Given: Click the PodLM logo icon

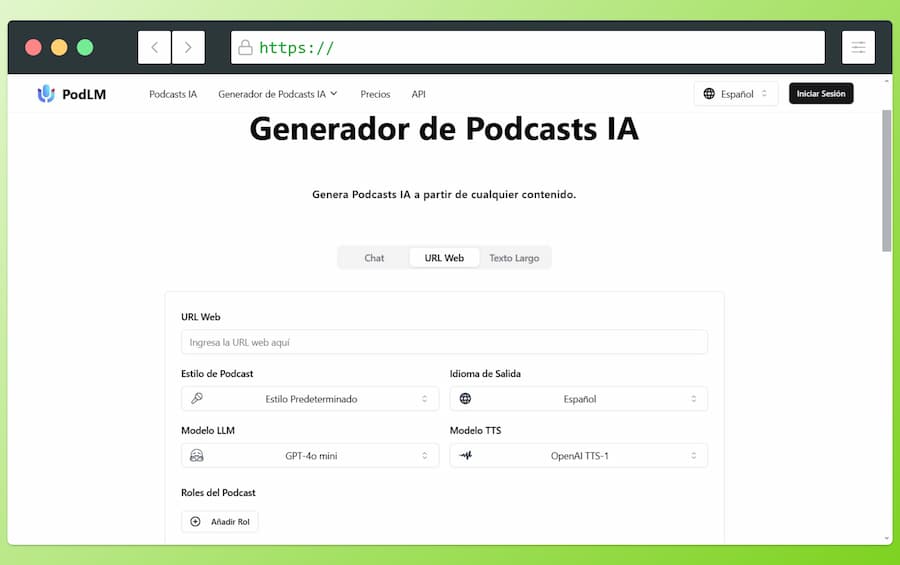Looking at the screenshot, I should tap(46, 94).
